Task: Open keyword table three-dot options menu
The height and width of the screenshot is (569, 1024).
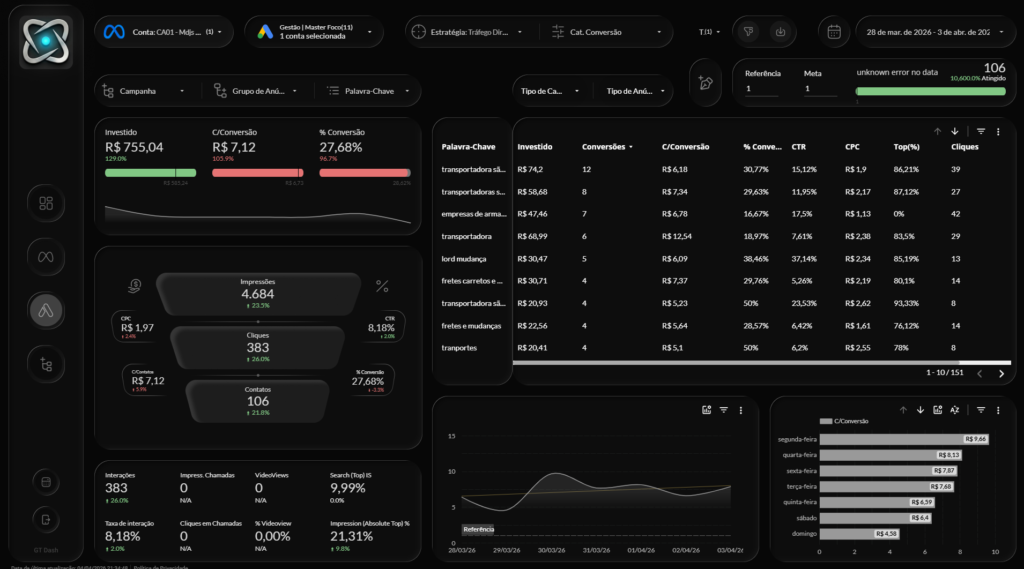Action: [x=998, y=131]
